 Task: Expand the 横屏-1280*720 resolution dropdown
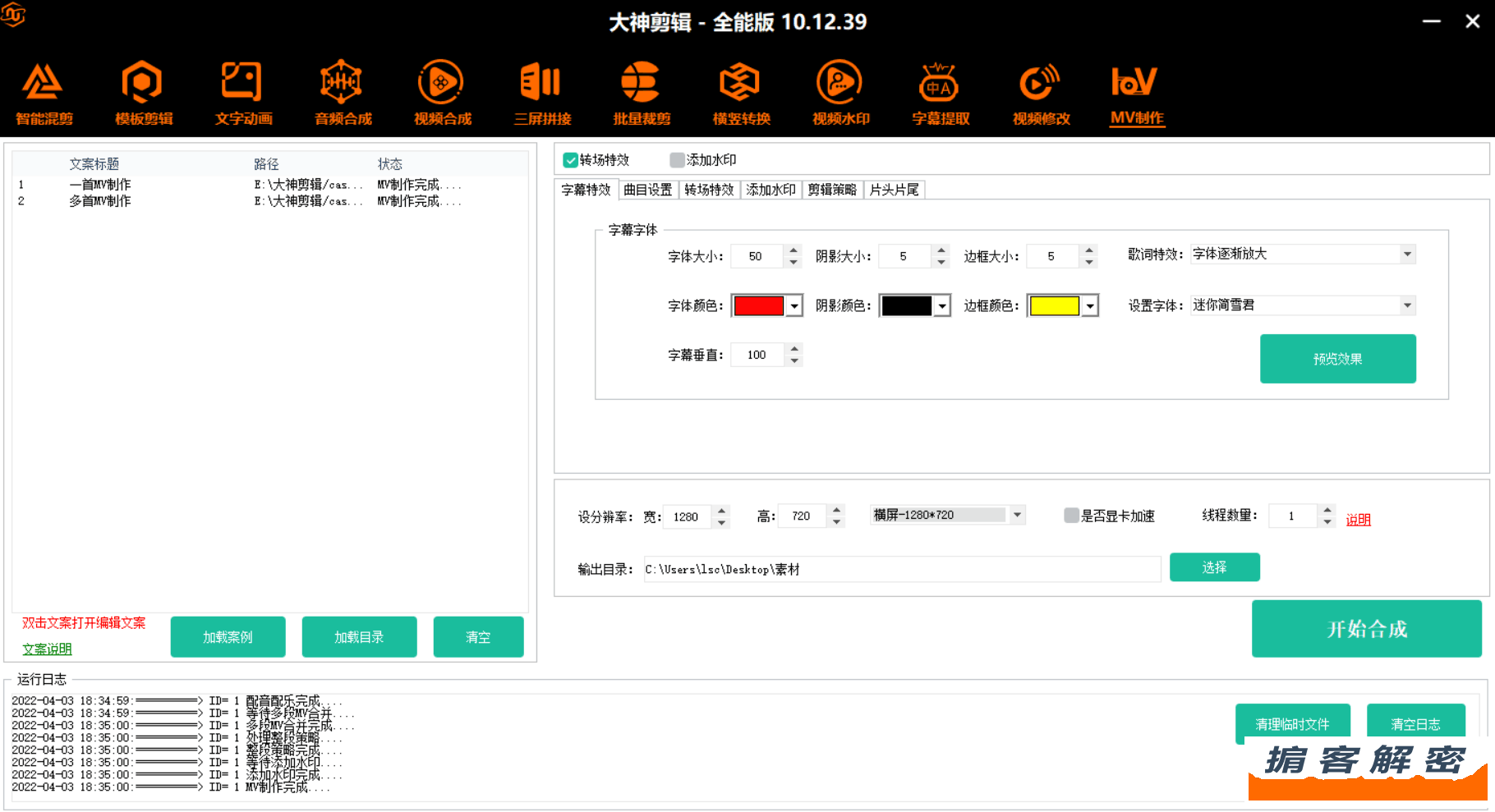tap(1017, 515)
